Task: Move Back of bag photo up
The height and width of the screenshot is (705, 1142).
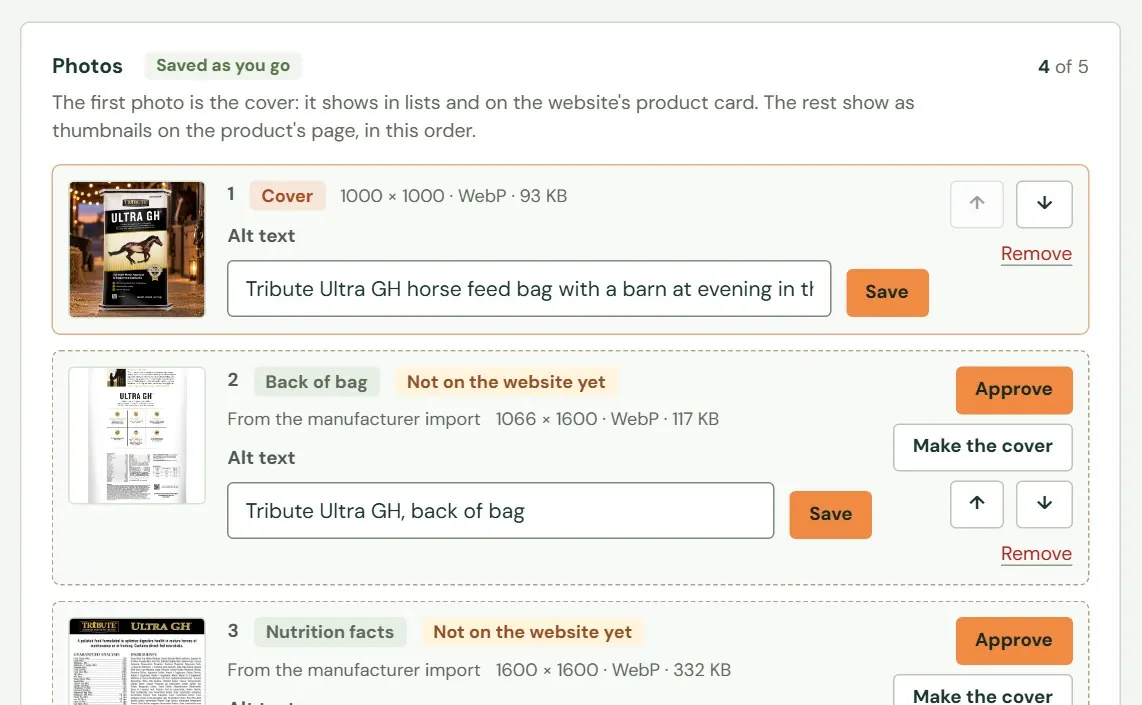Action: [977, 504]
